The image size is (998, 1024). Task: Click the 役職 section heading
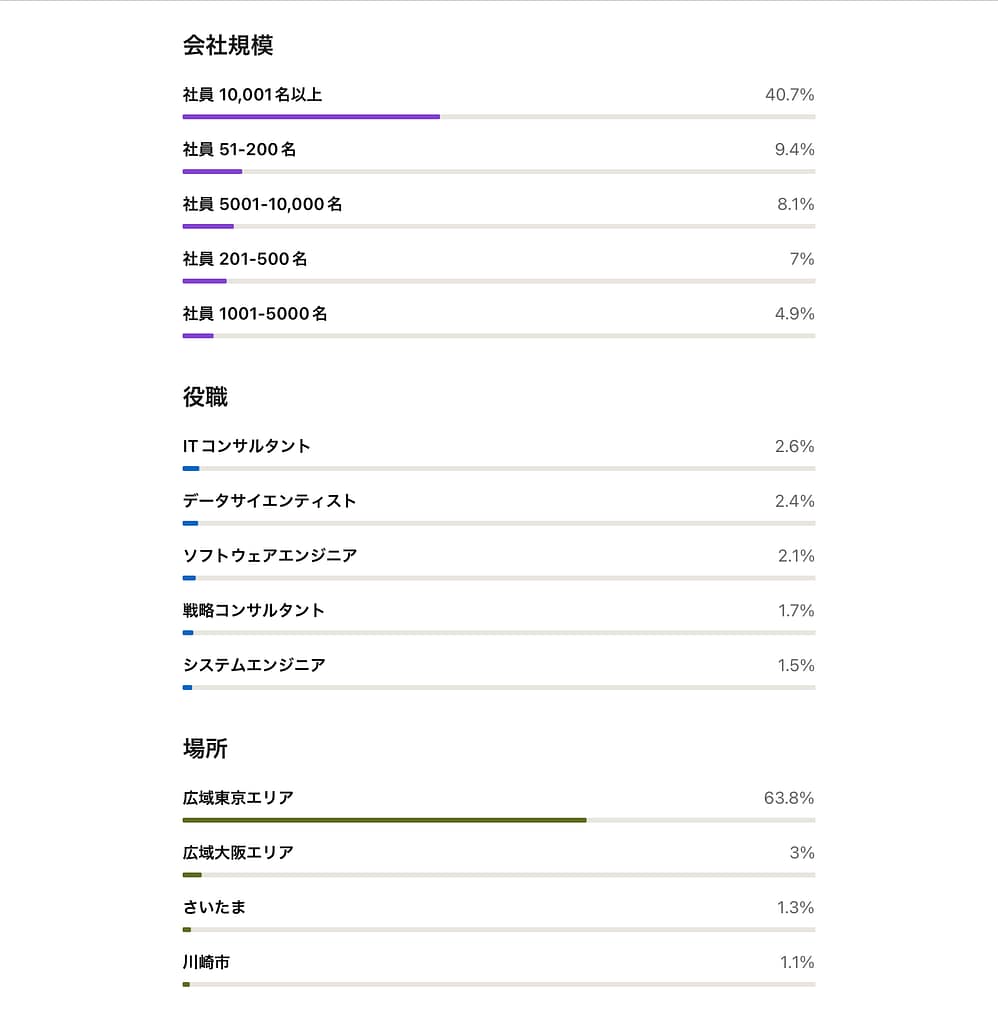(205, 397)
